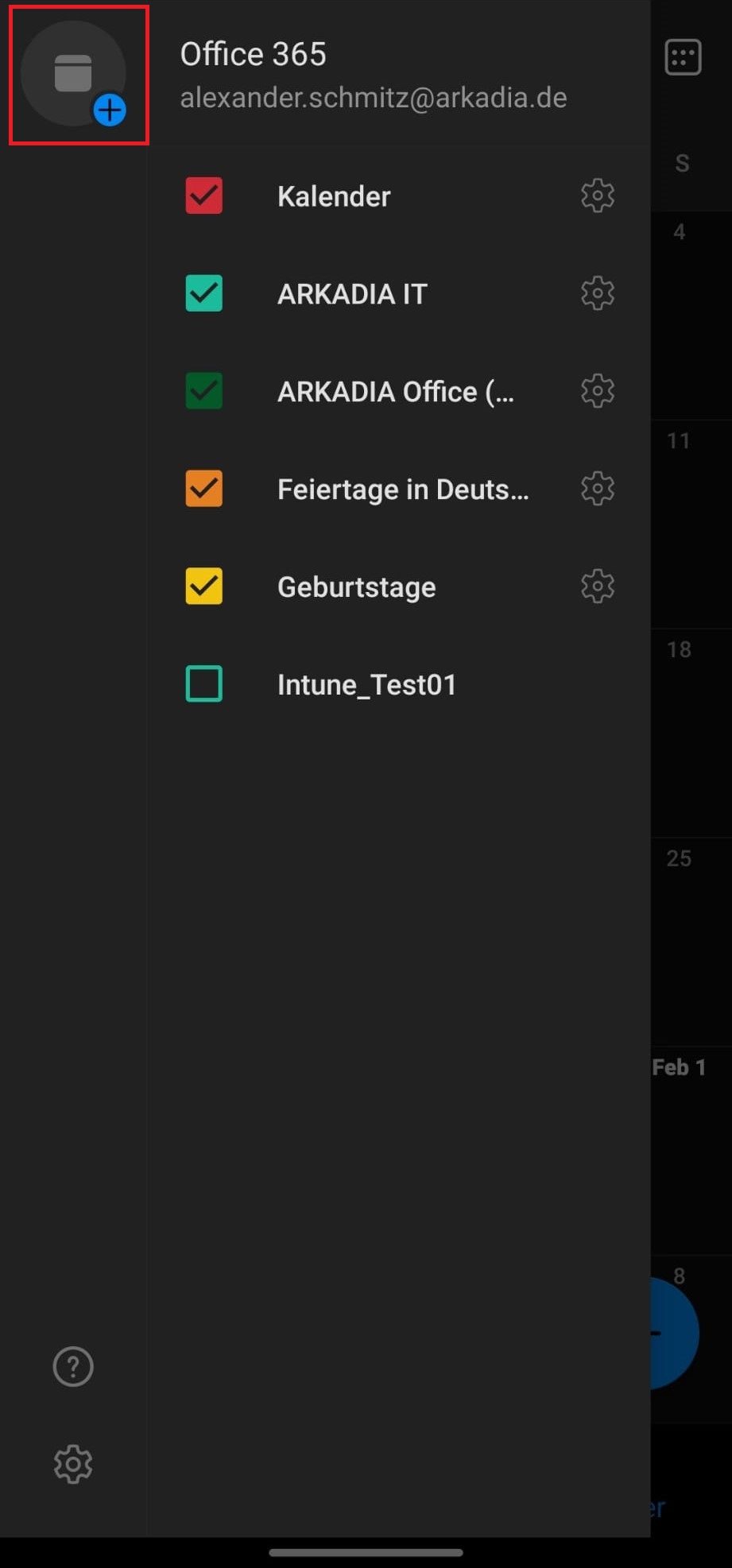This screenshot has width=732, height=1568.
Task: Open app settings gear at bottom left
Action: [73, 1464]
